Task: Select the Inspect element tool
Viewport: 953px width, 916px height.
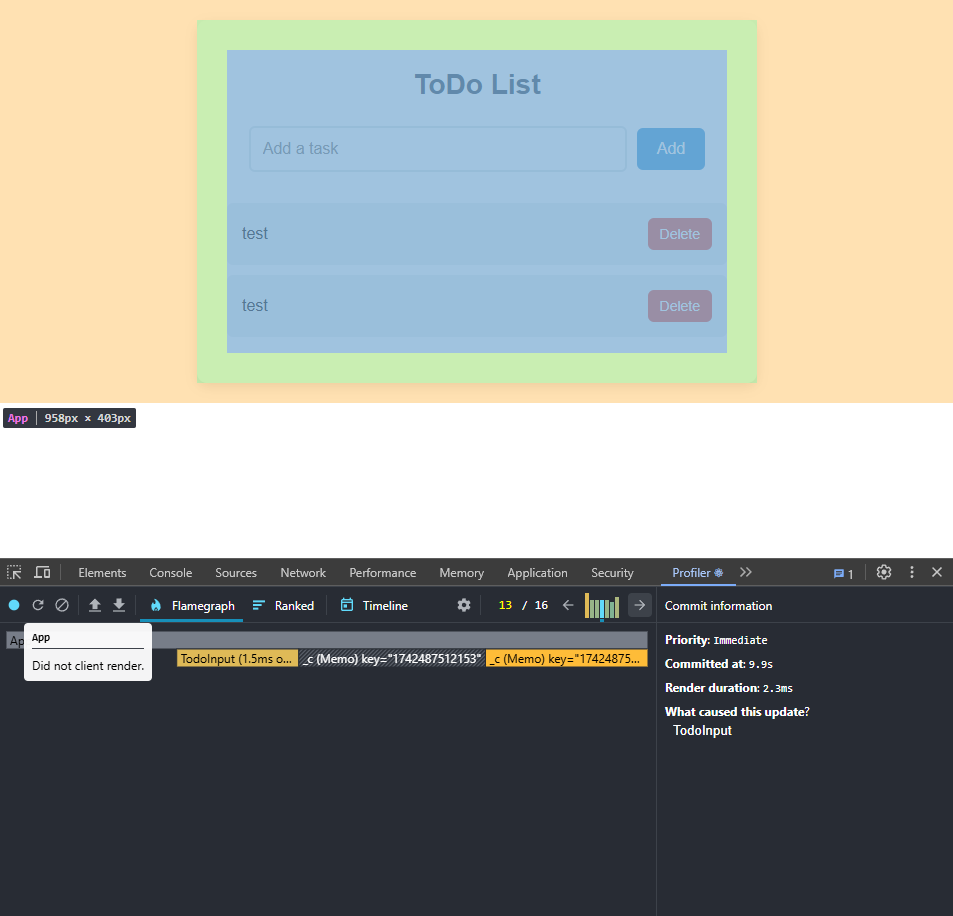Action: click(14, 572)
